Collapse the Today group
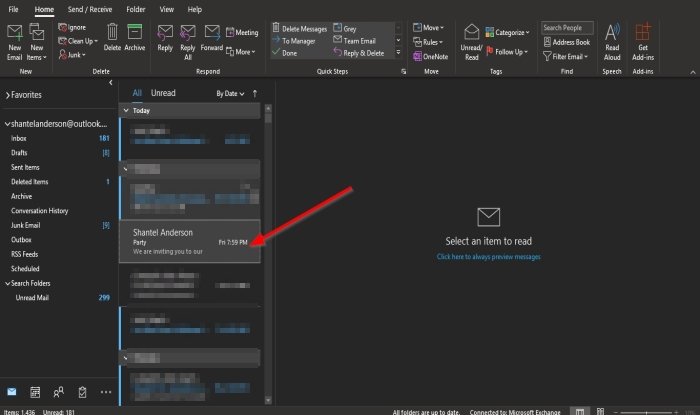 (126, 110)
